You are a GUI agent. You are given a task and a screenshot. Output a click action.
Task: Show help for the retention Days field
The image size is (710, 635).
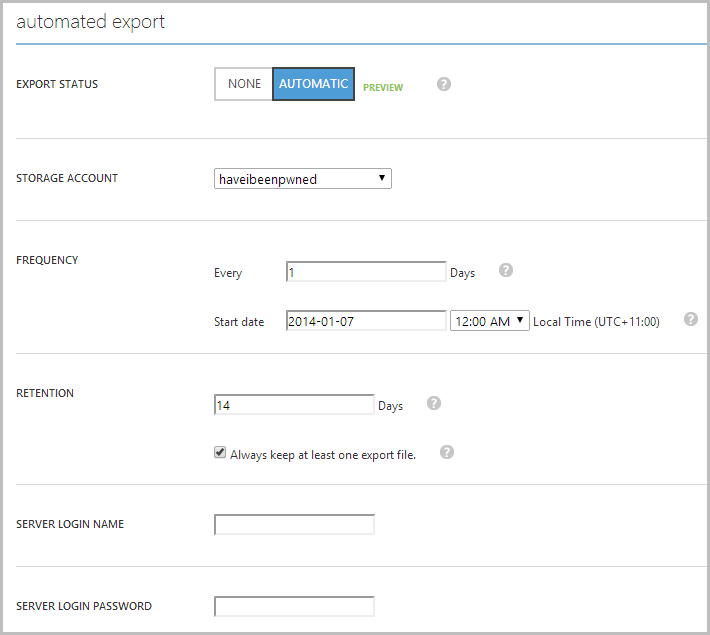point(434,403)
